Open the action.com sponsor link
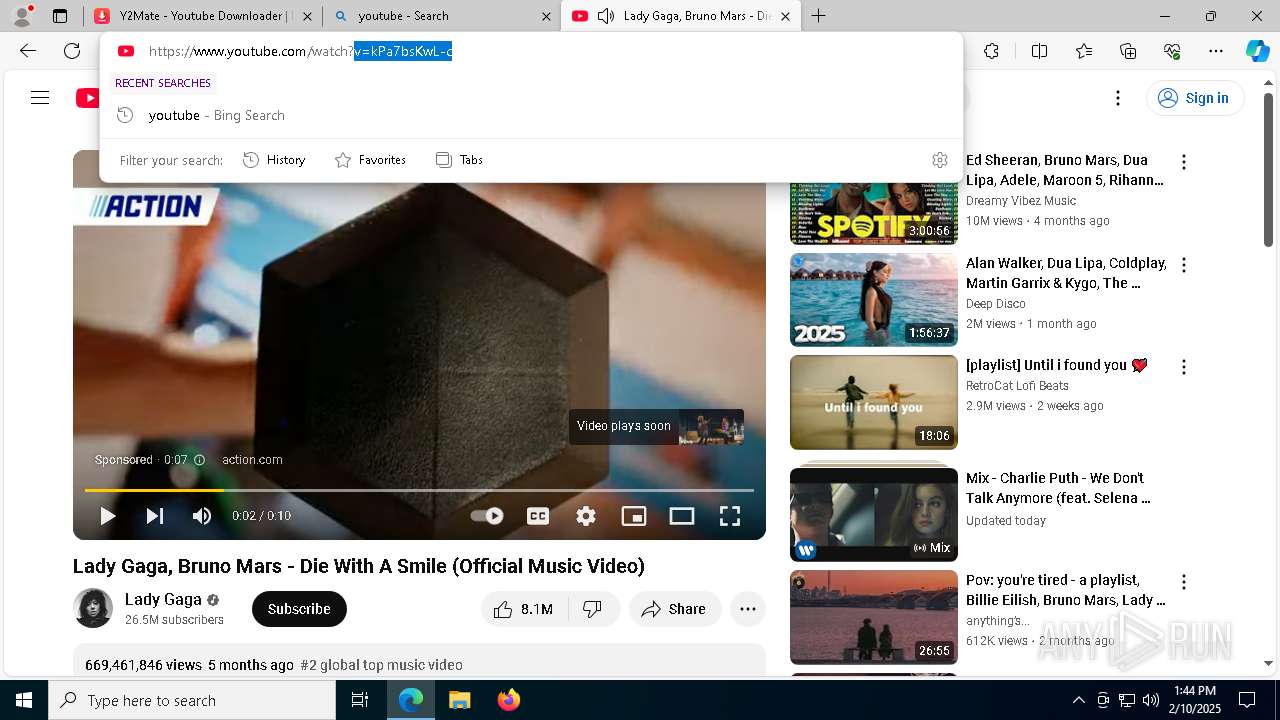 pyautogui.click(x=252, y=460)
